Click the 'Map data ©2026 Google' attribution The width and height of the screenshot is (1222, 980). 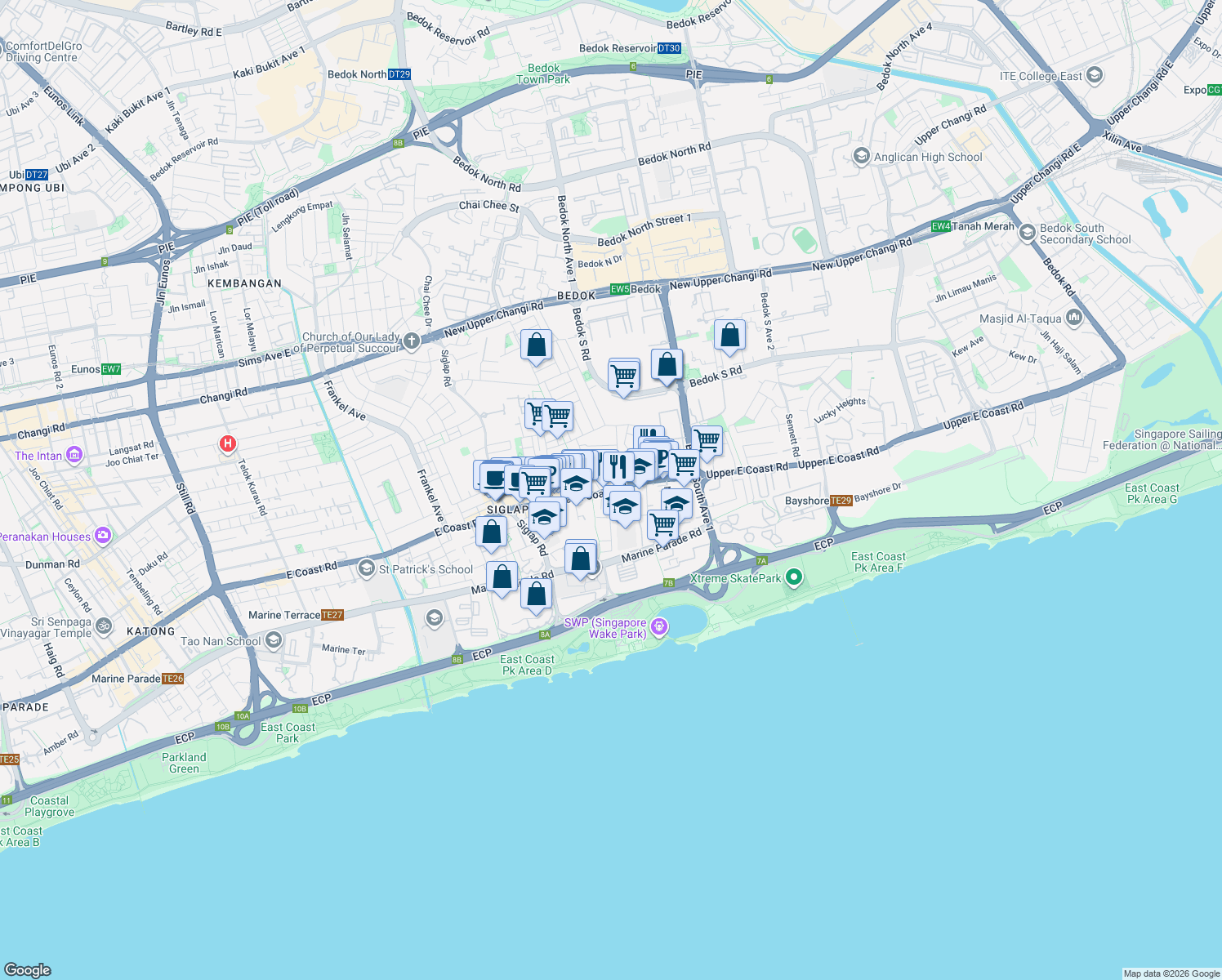click(1171, 973)
